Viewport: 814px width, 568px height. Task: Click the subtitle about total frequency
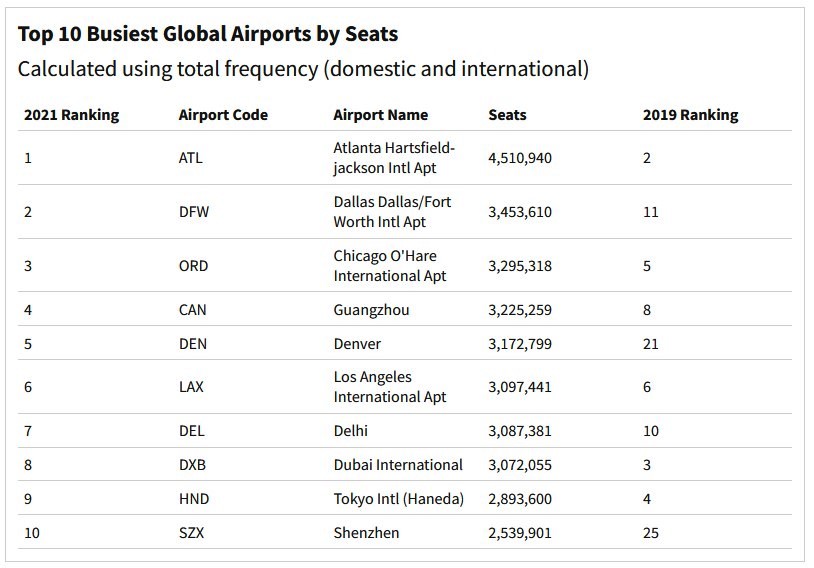pyautogui.click(x=303, y=69)
